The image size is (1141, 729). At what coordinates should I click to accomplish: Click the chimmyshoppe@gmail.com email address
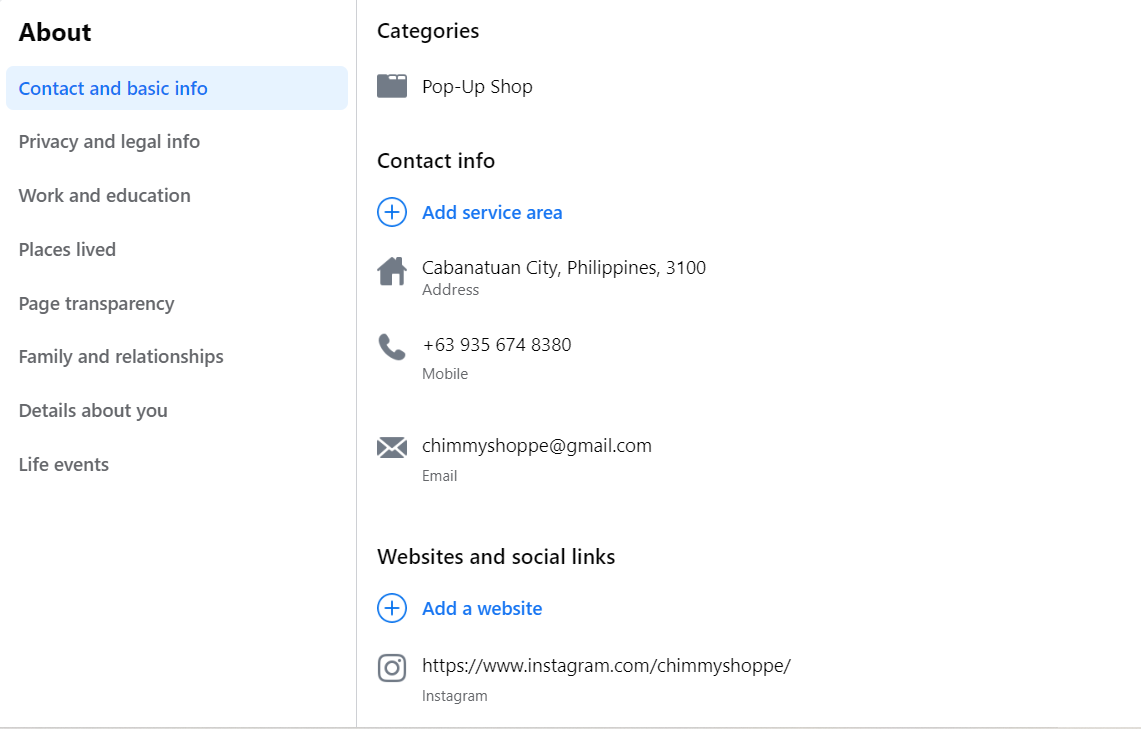[x=537, y=446]
